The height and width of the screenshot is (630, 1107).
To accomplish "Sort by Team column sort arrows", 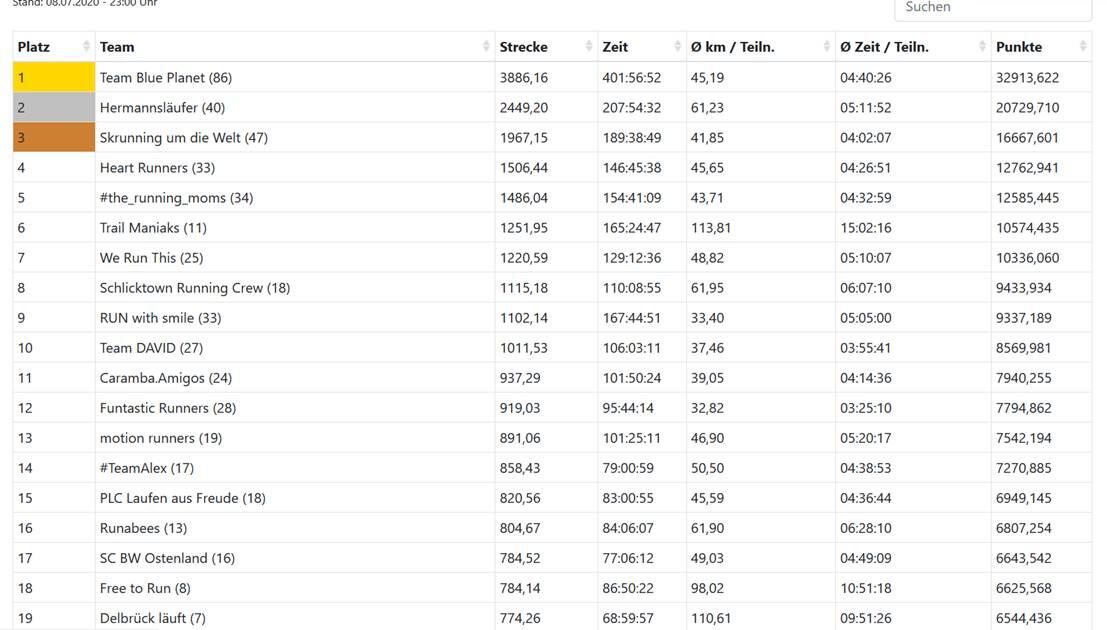I will pos(486,47).
